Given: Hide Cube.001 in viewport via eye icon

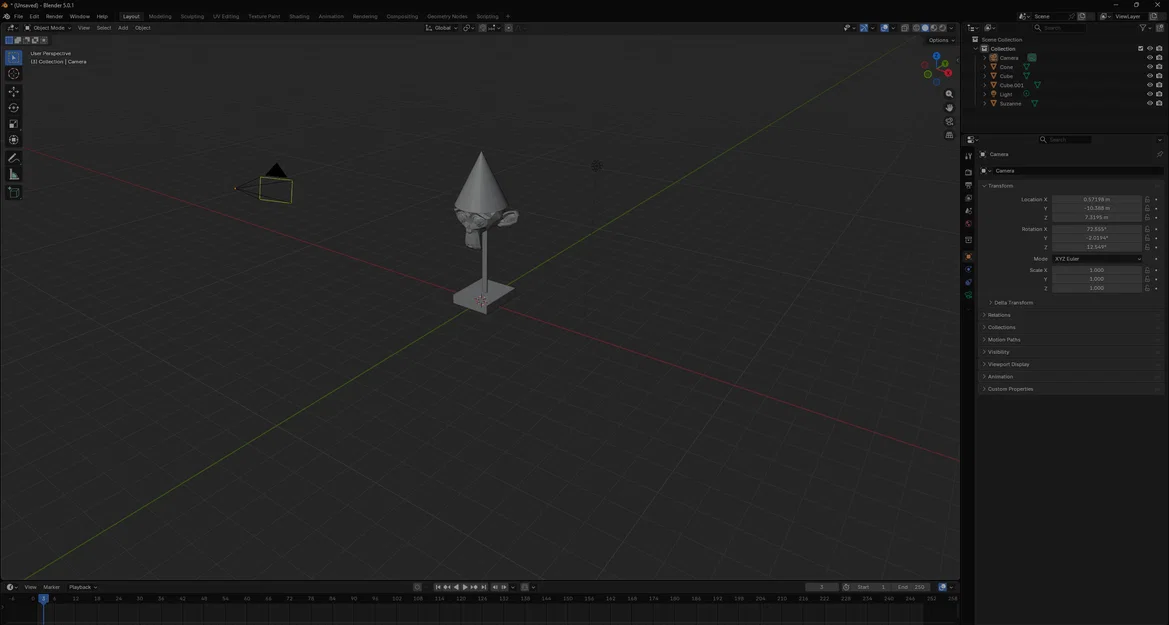Looking at the screenshot, I should (x=1150, y=85).
